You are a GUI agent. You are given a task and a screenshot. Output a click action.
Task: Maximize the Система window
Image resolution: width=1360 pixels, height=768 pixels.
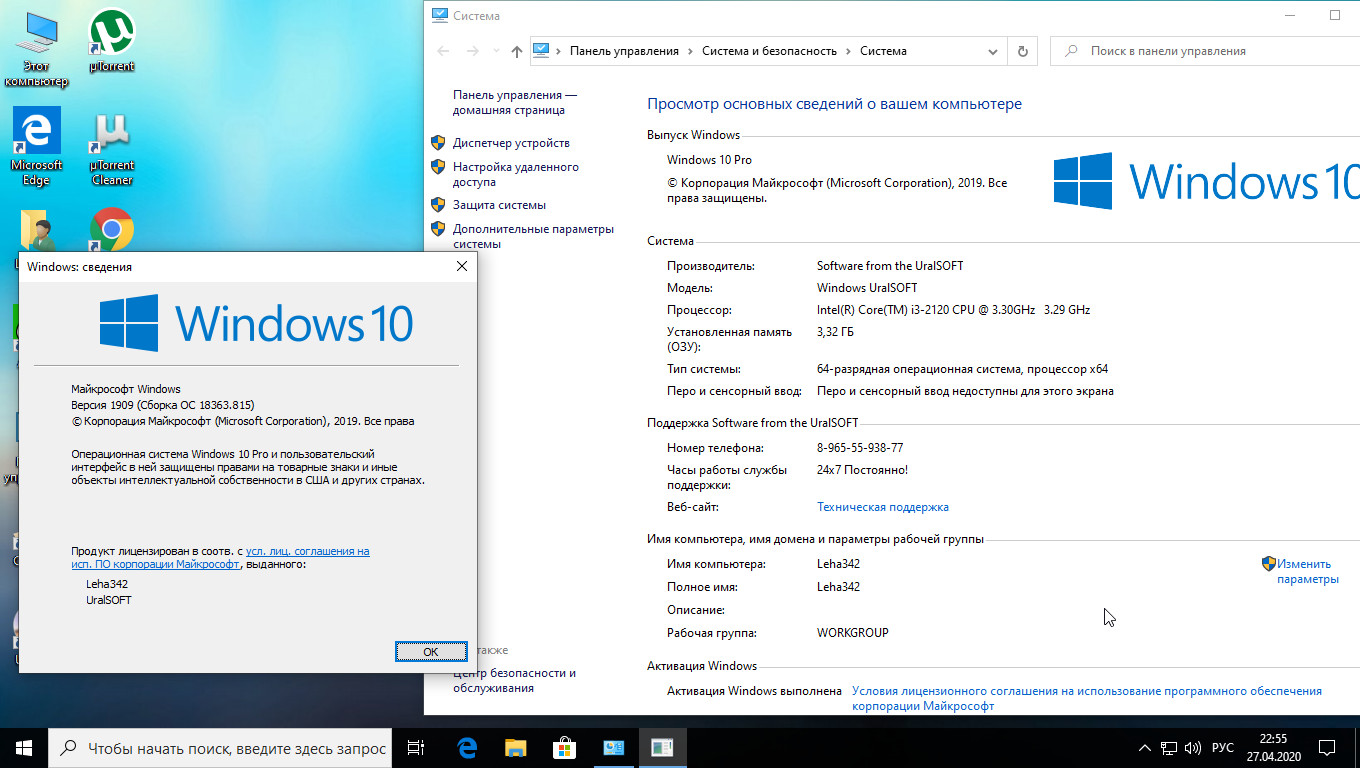click(1334, 15)
